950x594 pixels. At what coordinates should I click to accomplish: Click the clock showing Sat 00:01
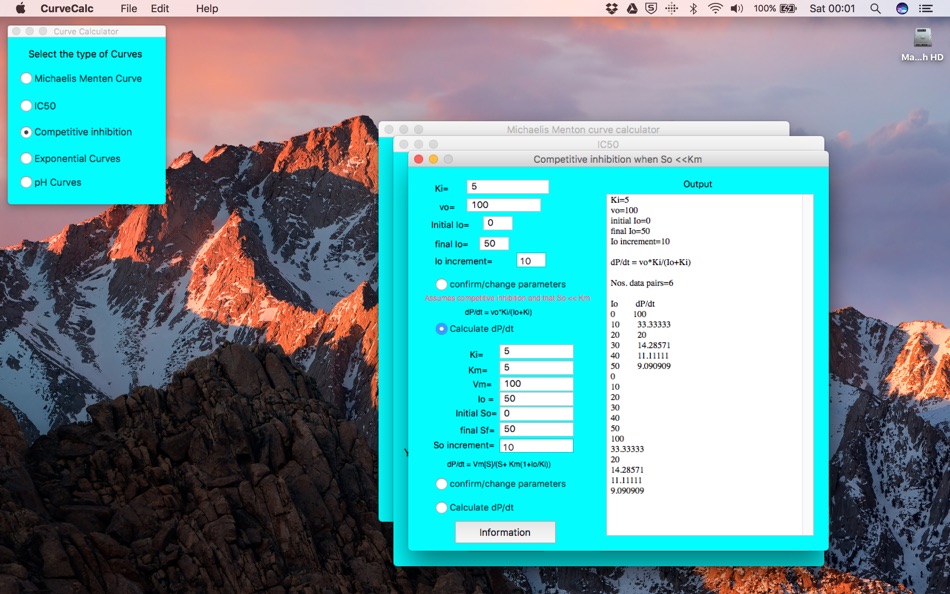tap(832, 8)
